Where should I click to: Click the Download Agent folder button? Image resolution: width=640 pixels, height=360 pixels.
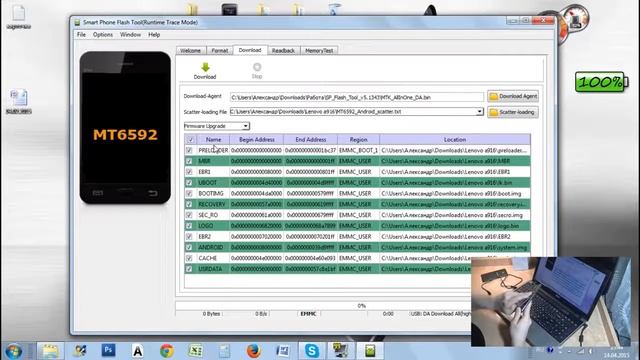(x=513, y=96)
